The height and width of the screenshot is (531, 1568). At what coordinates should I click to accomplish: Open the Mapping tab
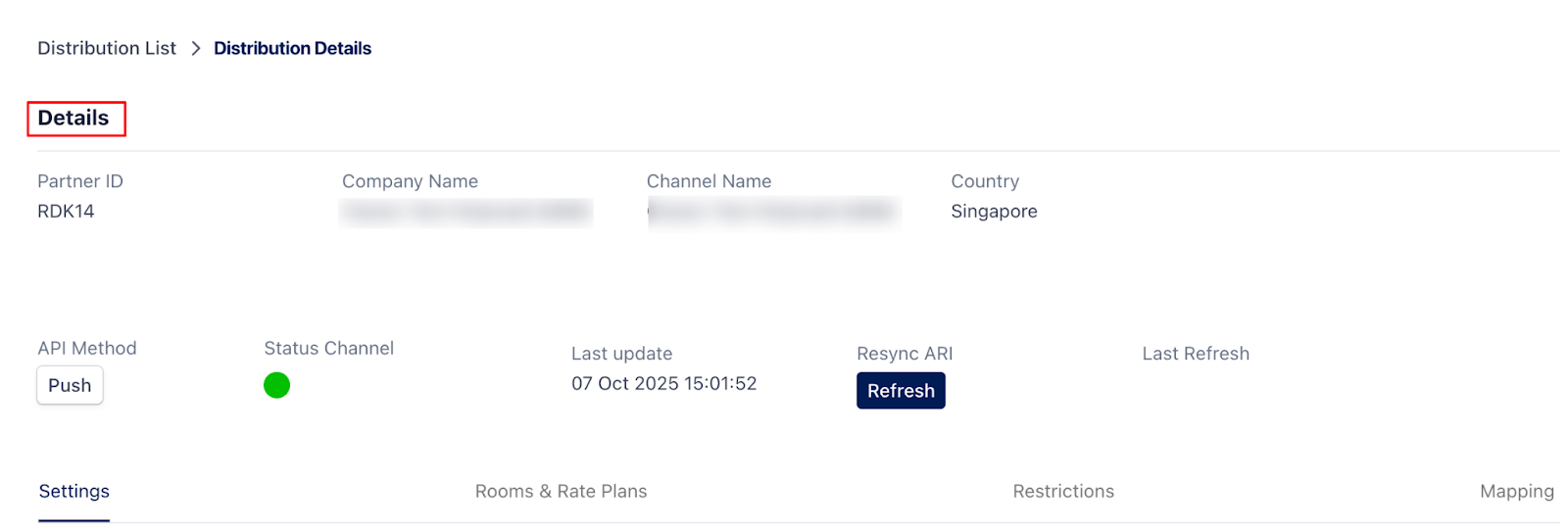click(x=1516, y=491)
